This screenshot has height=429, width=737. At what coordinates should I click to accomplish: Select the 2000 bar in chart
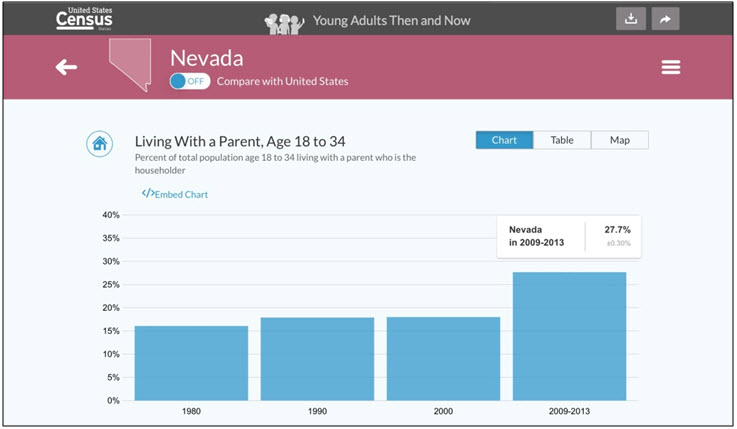[443, 359]
